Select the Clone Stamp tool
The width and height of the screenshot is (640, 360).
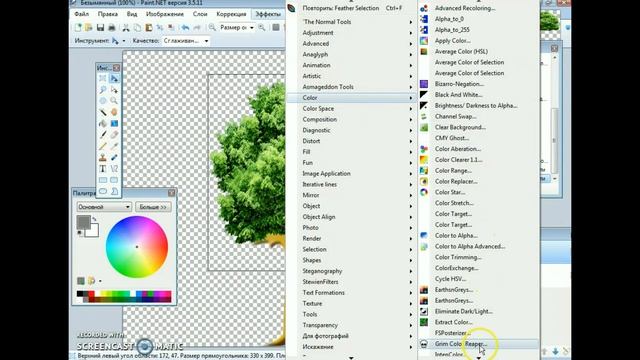103,157
